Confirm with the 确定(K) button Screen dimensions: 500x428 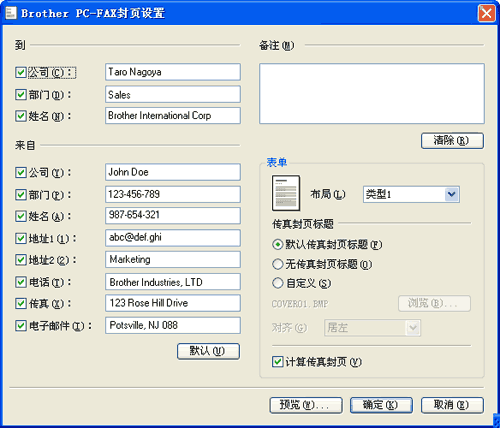coord(381,405)
